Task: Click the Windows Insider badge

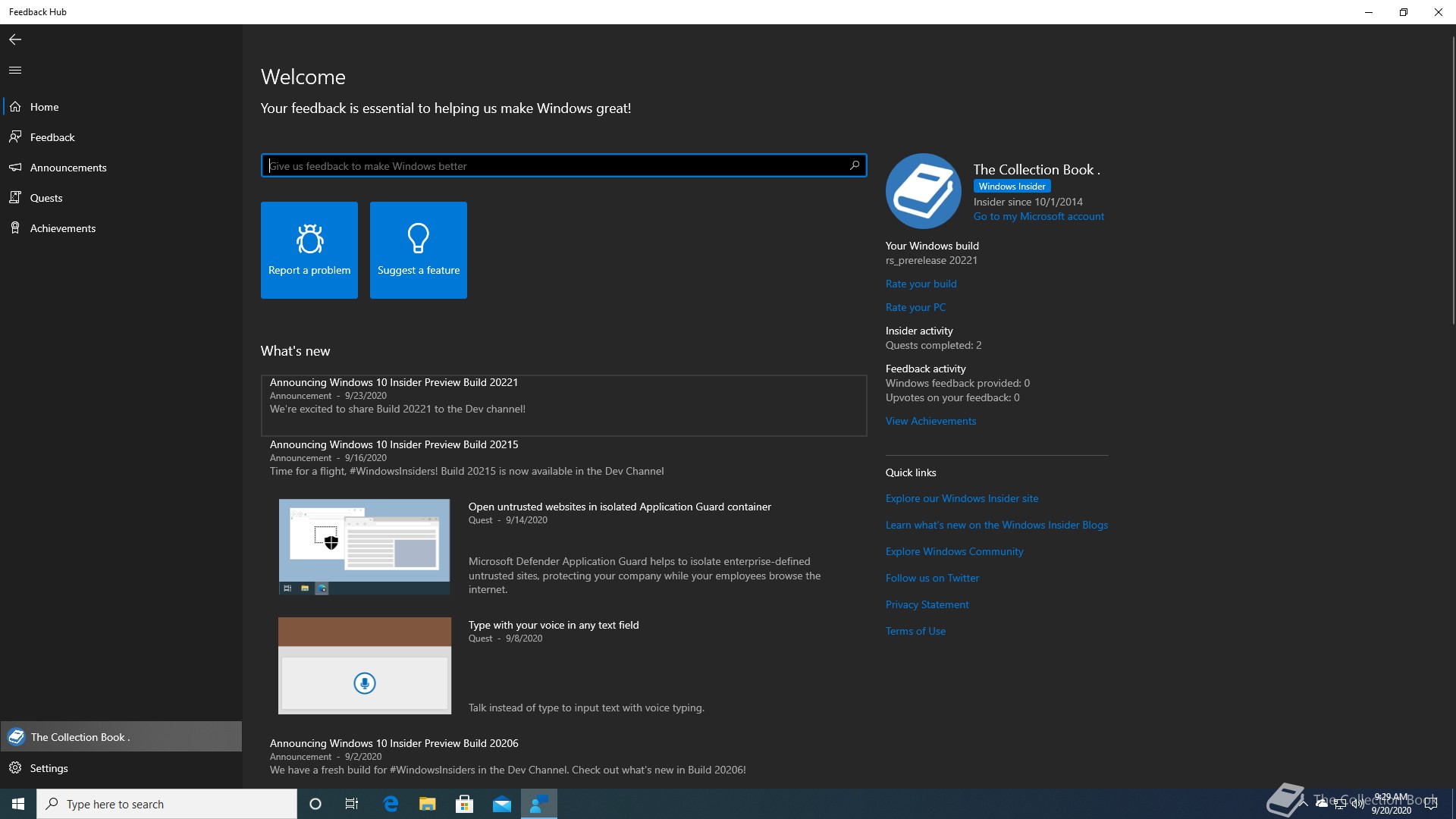Action: (x=1012, y=187)
